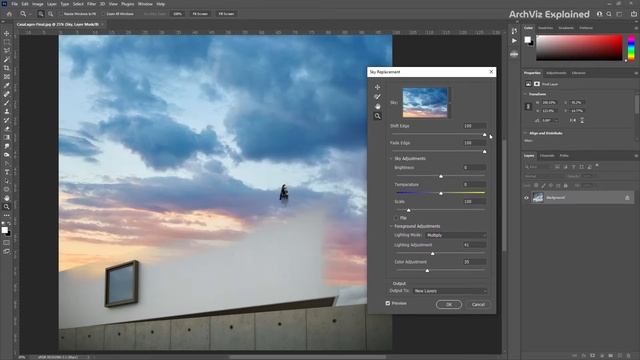Open the Sky preset picker dropdown
This screenshot has height=360, width=640.
450,102
